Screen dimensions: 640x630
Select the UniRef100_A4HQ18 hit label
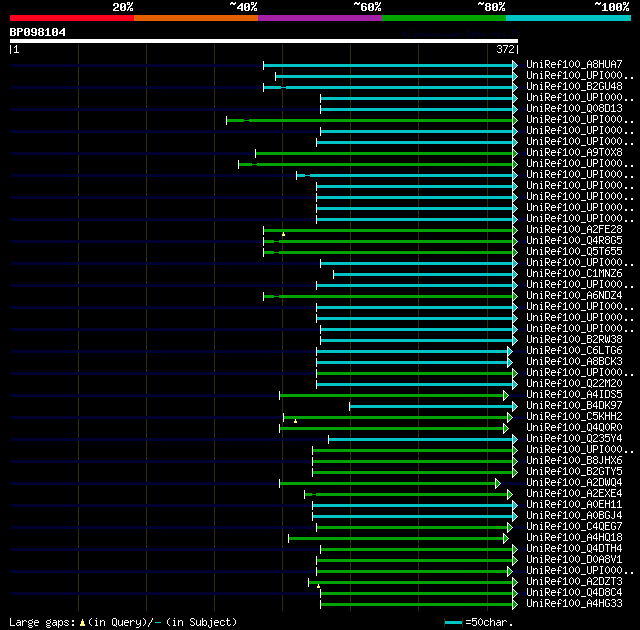pos(574,538)
